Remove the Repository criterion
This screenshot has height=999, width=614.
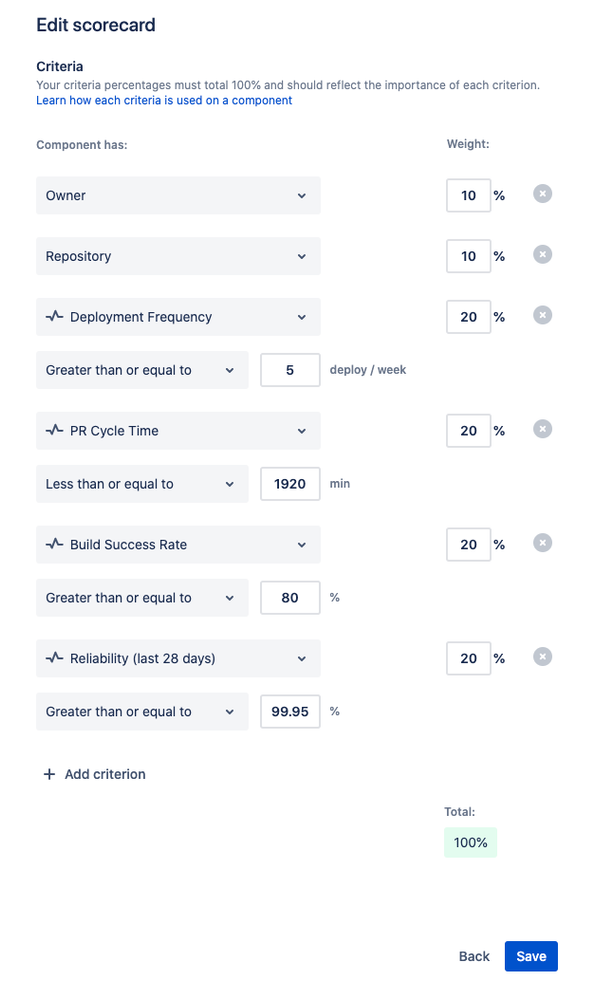coord(542,255)
